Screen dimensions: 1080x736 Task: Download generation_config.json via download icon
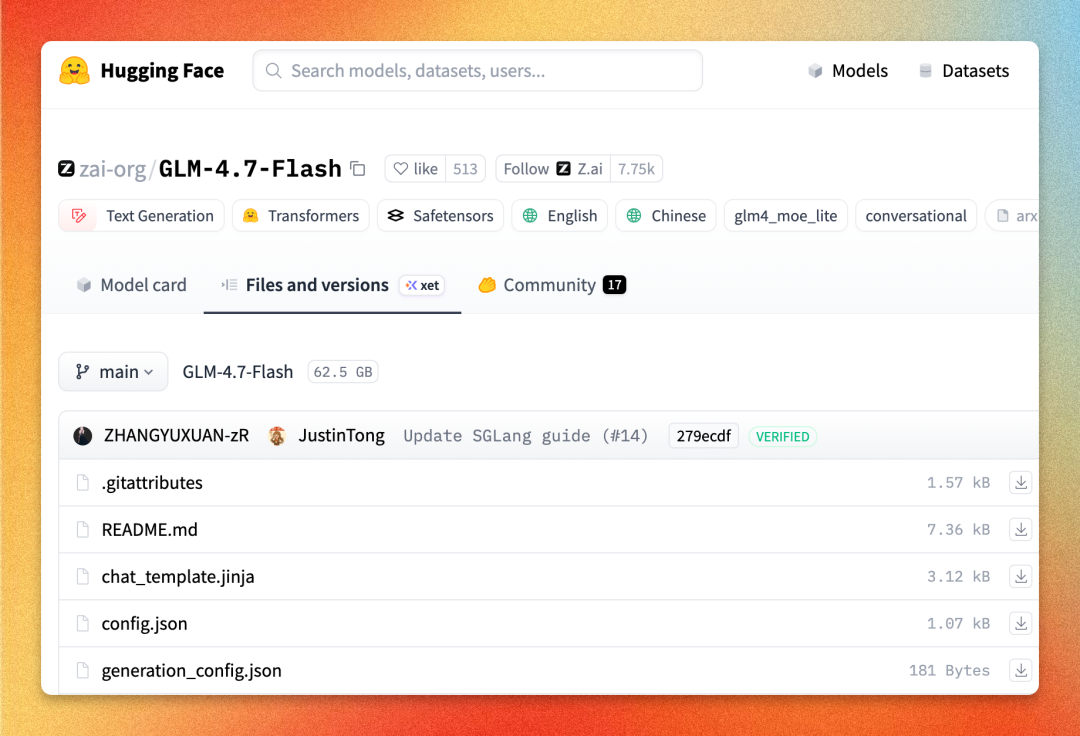click(x=1021, y=670)
